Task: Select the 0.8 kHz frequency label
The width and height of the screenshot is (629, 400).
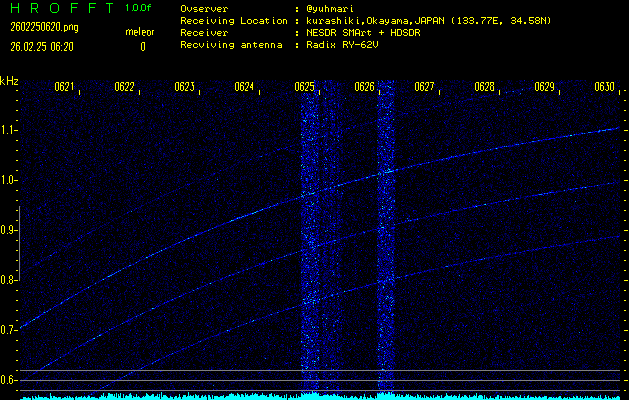Action: pos(9,280)
